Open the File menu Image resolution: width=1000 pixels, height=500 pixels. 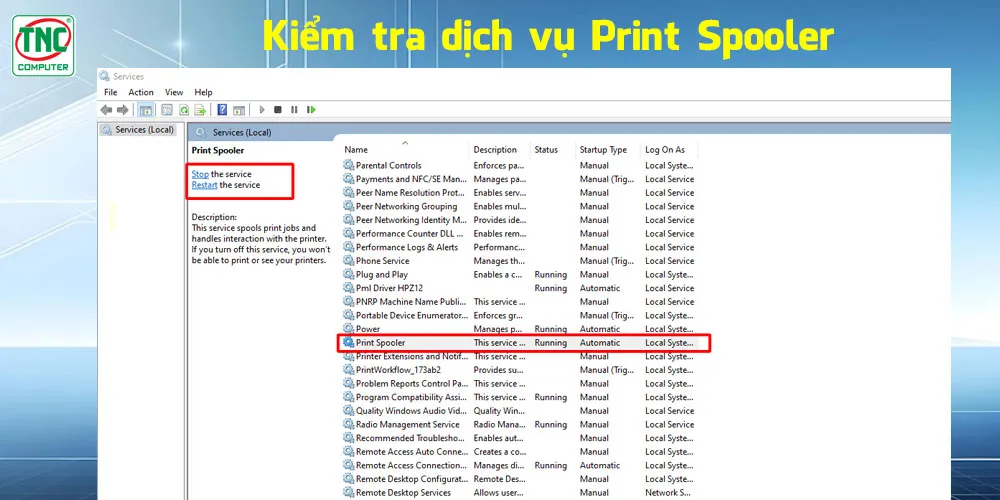coord(111,92)
